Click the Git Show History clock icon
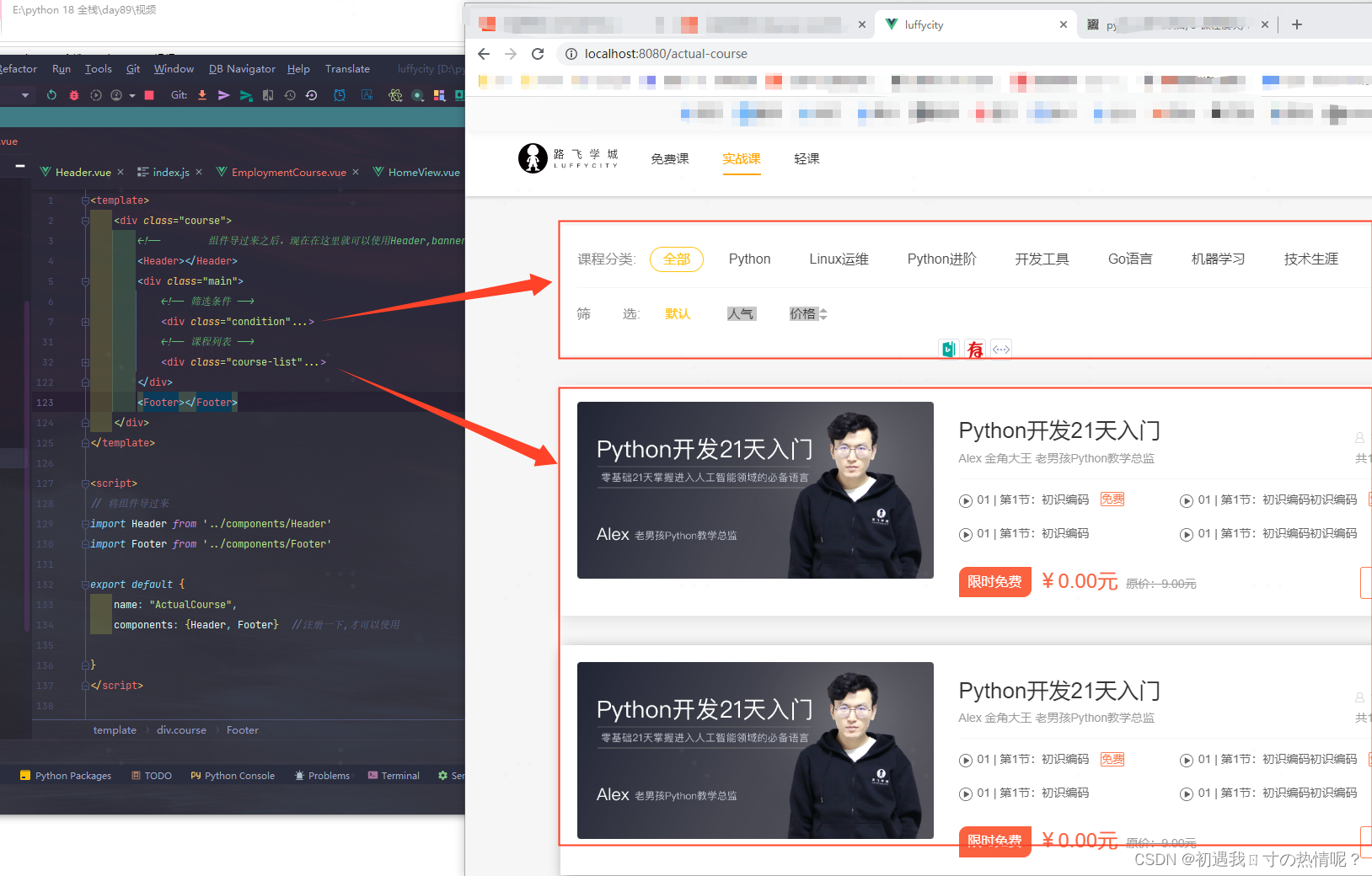Screen dimensions: 1372x876 [x=290, y=95]
